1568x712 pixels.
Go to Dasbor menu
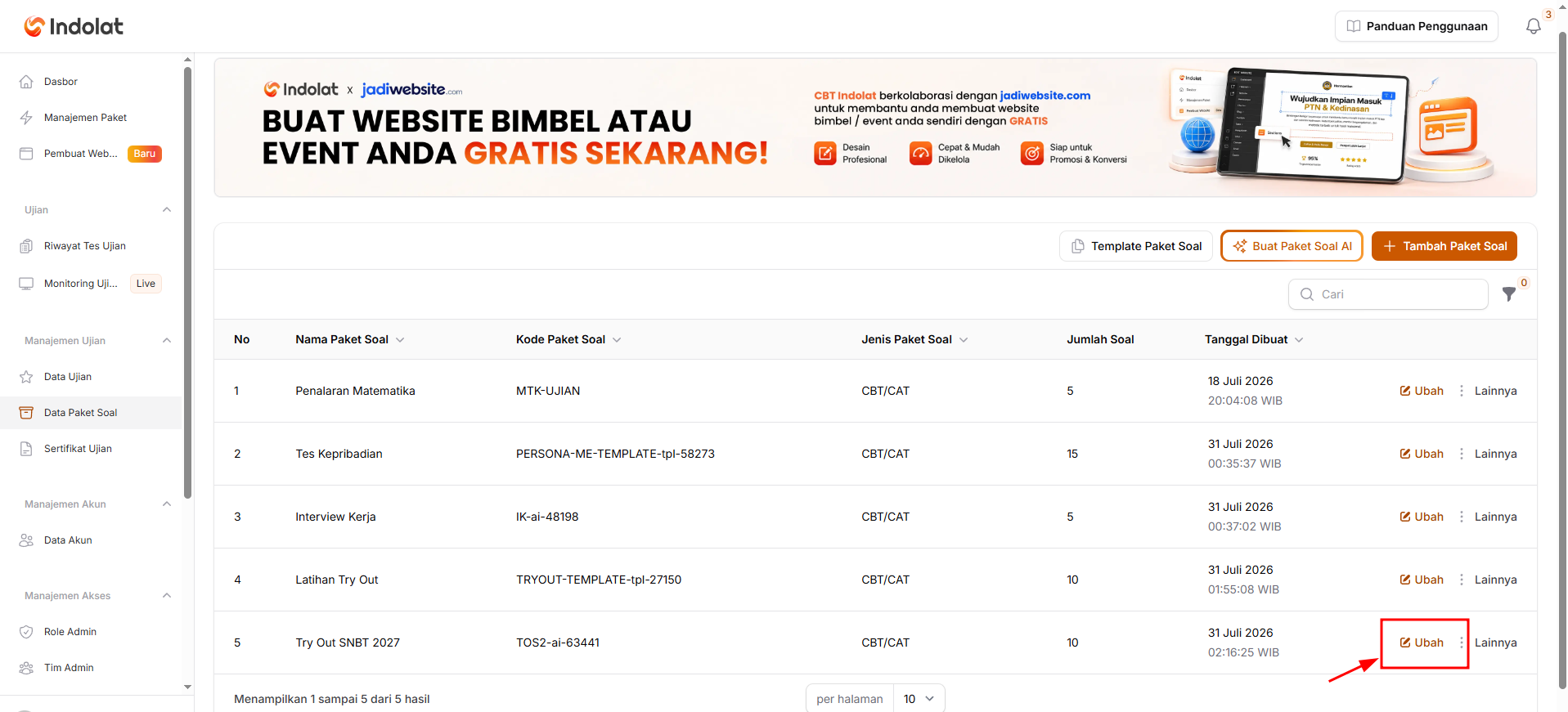[91, 82]
